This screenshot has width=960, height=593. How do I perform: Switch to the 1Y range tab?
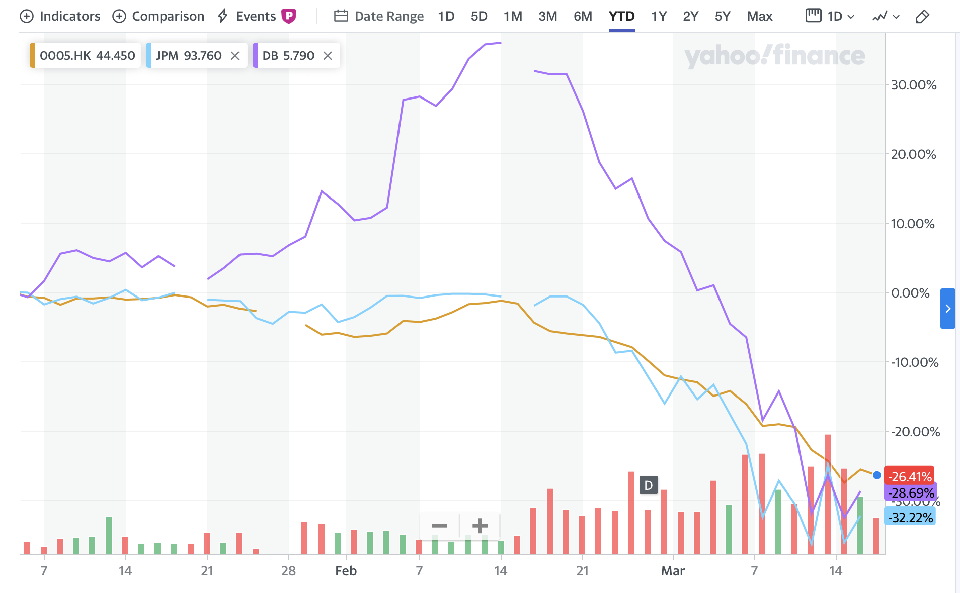click(658, 16)
